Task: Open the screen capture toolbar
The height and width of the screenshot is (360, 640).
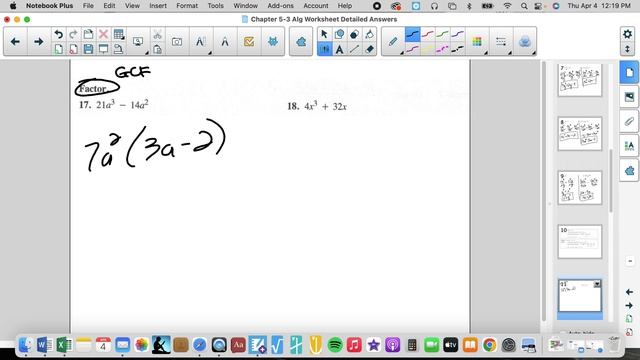Action: coord(177,42)
